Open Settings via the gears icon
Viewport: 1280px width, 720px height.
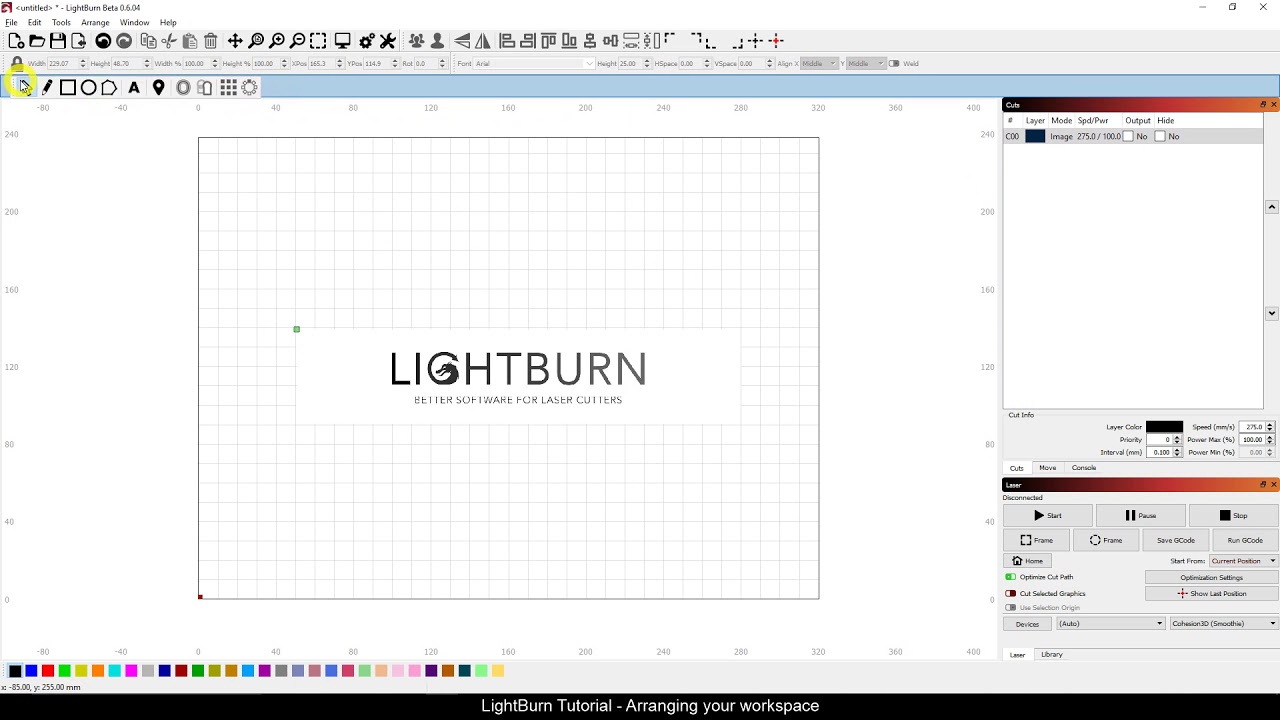(367, 41)
